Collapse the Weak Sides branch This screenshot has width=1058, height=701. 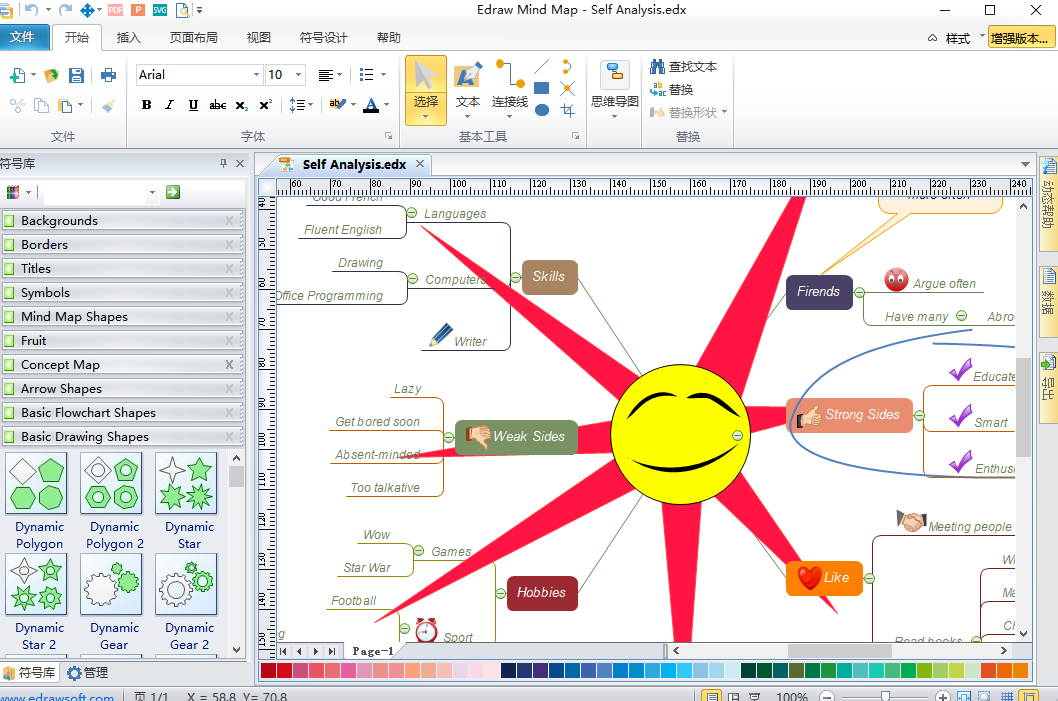click(448, 436)
